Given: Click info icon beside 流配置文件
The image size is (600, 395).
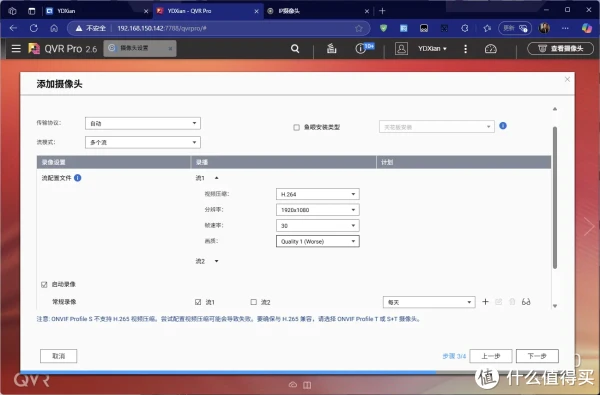Looking at the screenshot, I should pos(78,178).
